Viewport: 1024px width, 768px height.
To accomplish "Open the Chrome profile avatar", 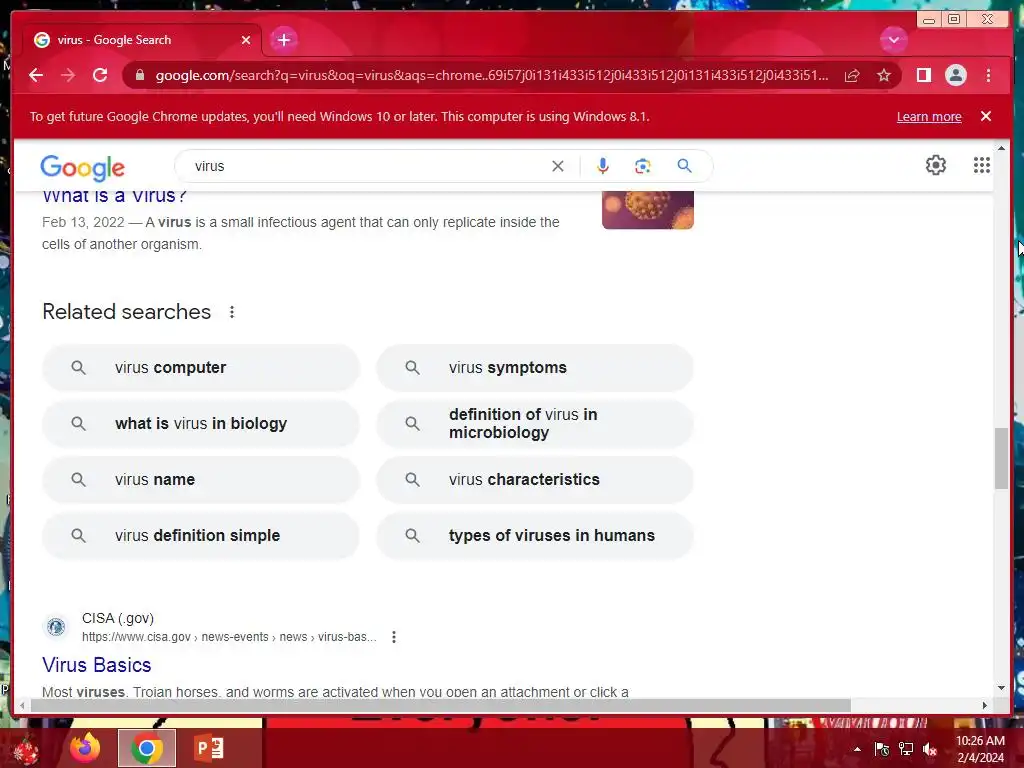I will pos(955,75).
